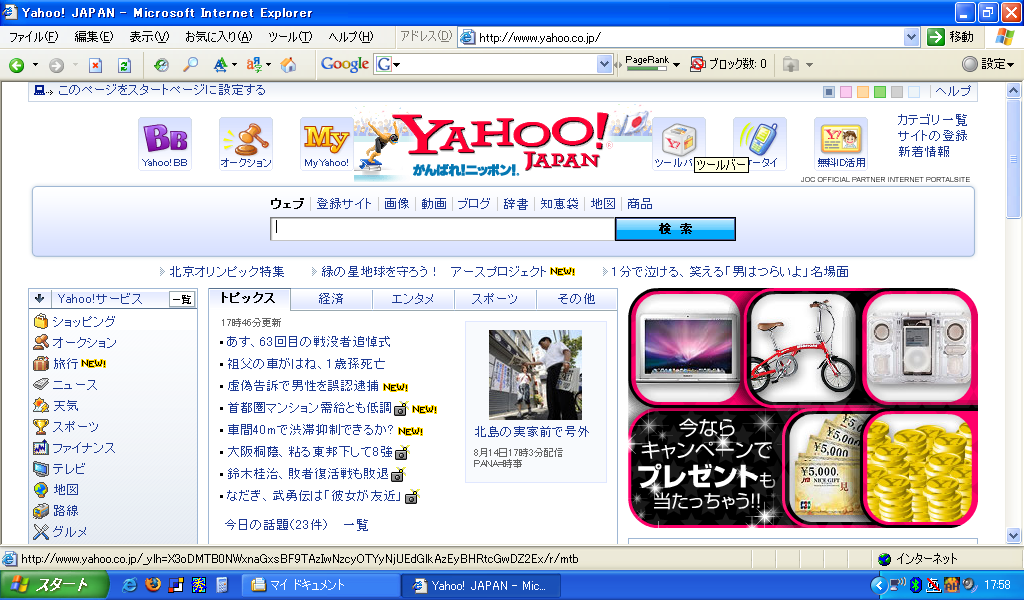This screenshot has width=1024, height=600.
Task: Expand the Google search box dropdown
Action: (x=603, y=64)
